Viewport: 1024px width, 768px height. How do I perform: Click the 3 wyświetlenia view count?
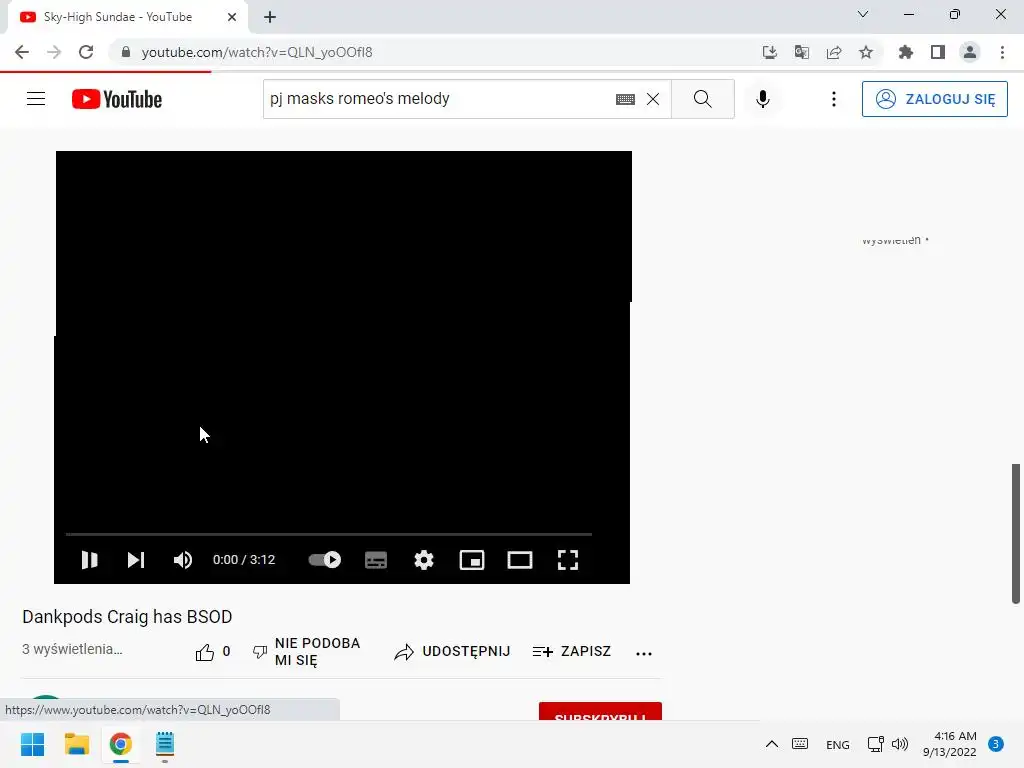[72, 649]
